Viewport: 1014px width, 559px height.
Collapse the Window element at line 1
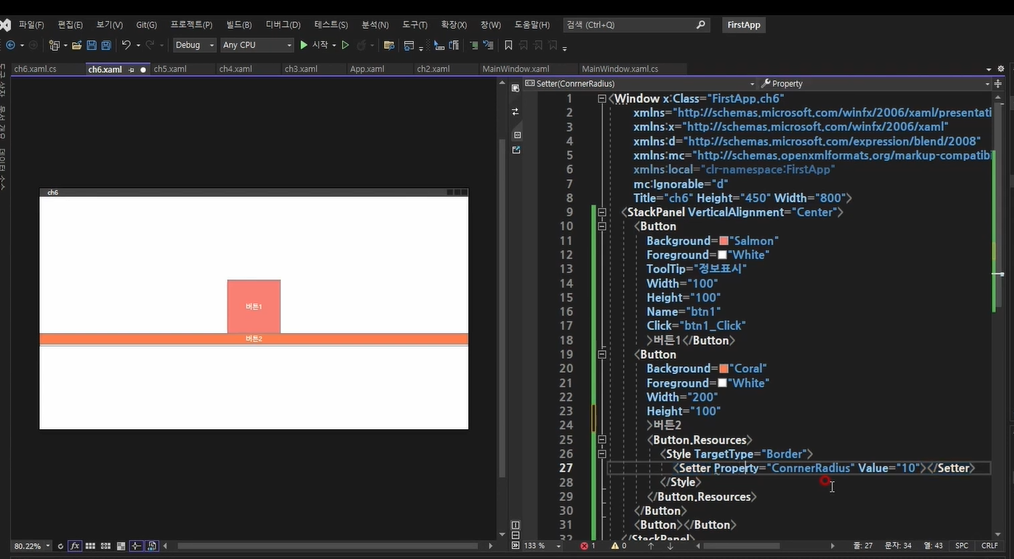[601, 99]
